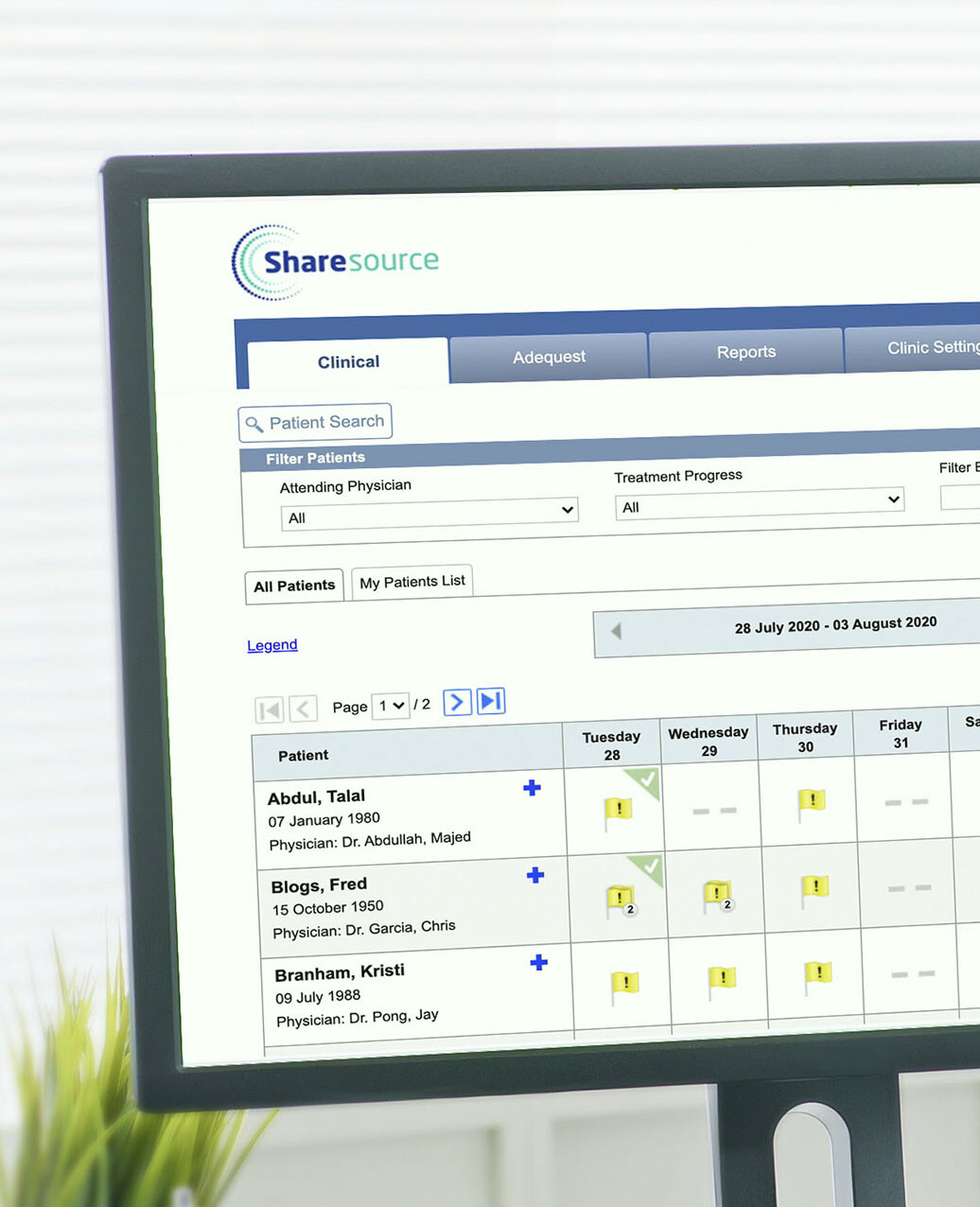Click plus icon next to Branham, Kristi

(539, 963)
